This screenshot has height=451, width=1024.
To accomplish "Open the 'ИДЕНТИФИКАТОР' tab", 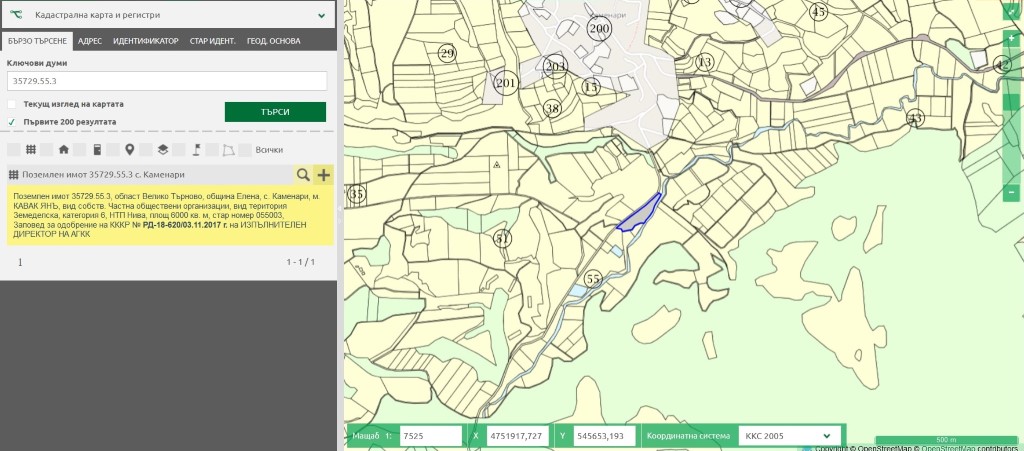I will [146, 41].
